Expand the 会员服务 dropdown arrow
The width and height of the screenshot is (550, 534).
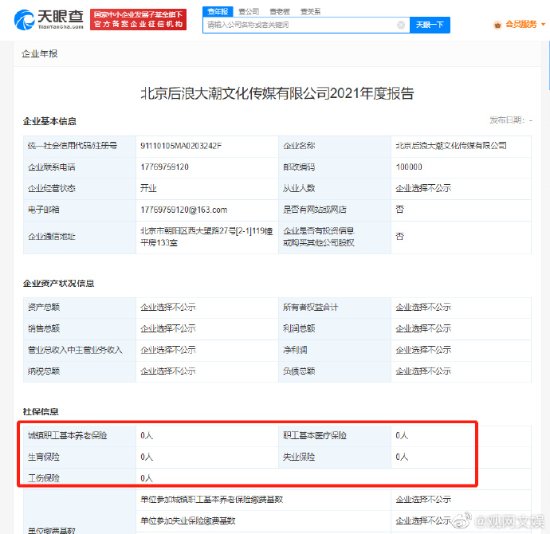[x=543, y=25]
